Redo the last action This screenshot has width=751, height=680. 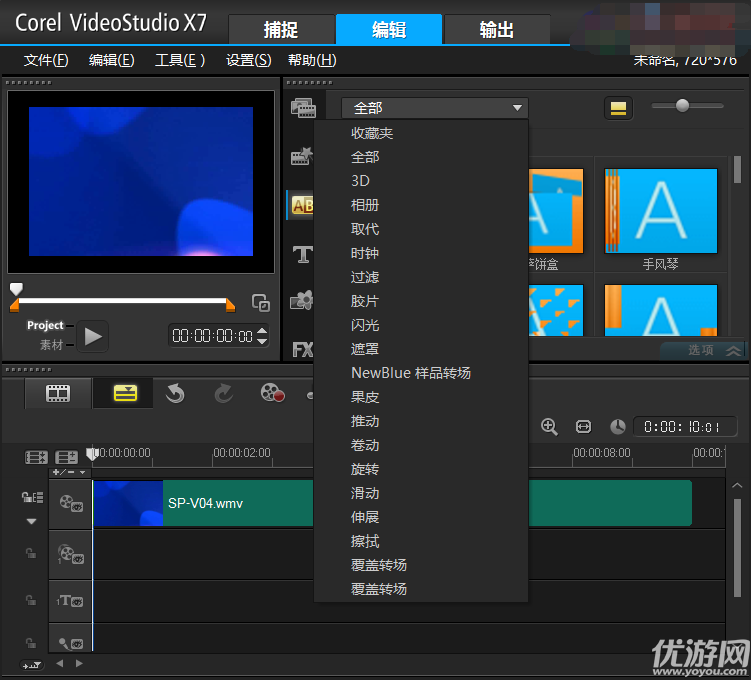coord(224,394)
